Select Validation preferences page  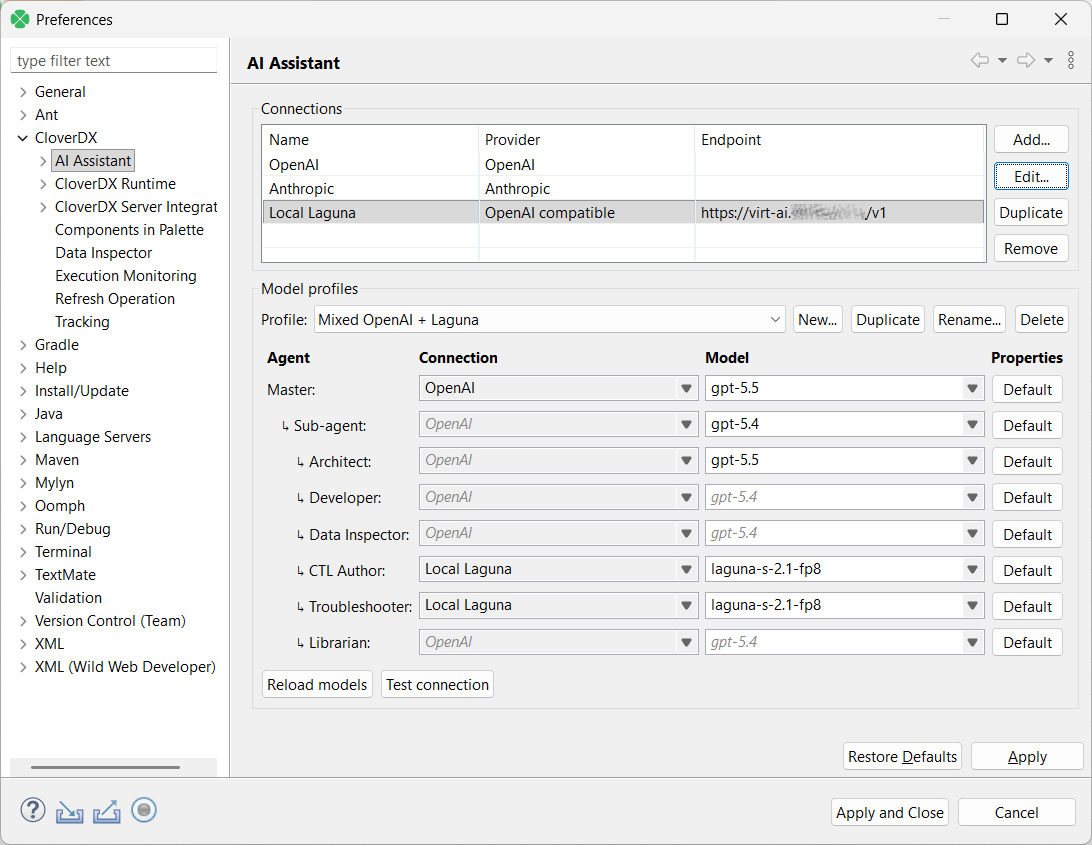(x=68, y=598)
